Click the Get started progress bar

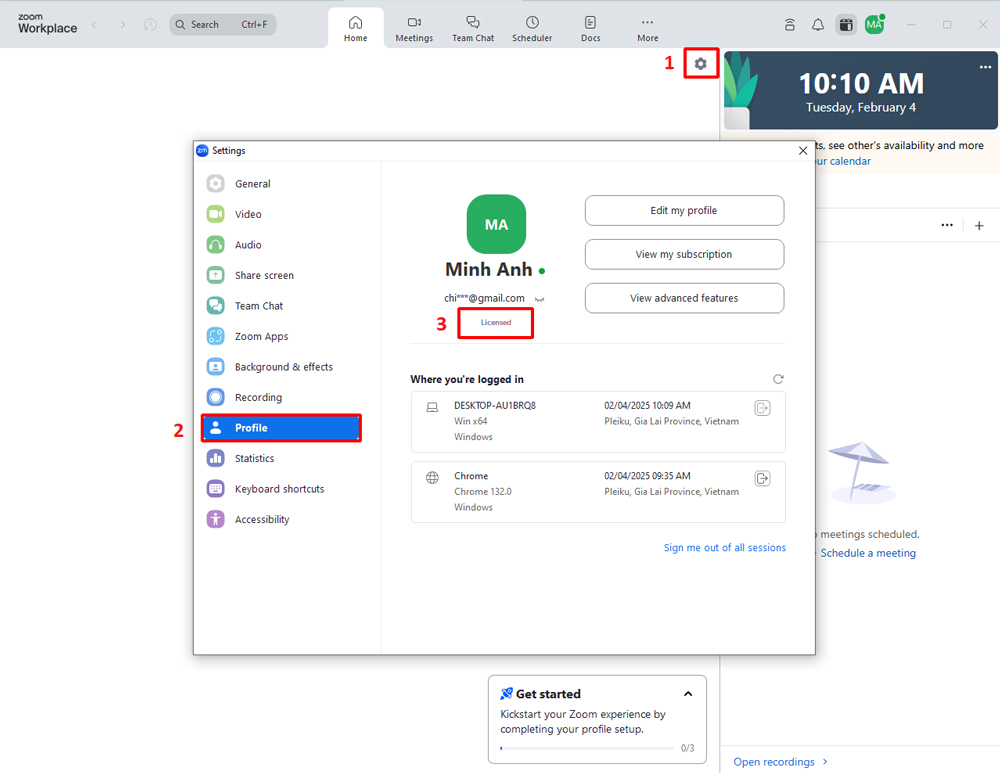pyautogui.click(x=587, y=748)
